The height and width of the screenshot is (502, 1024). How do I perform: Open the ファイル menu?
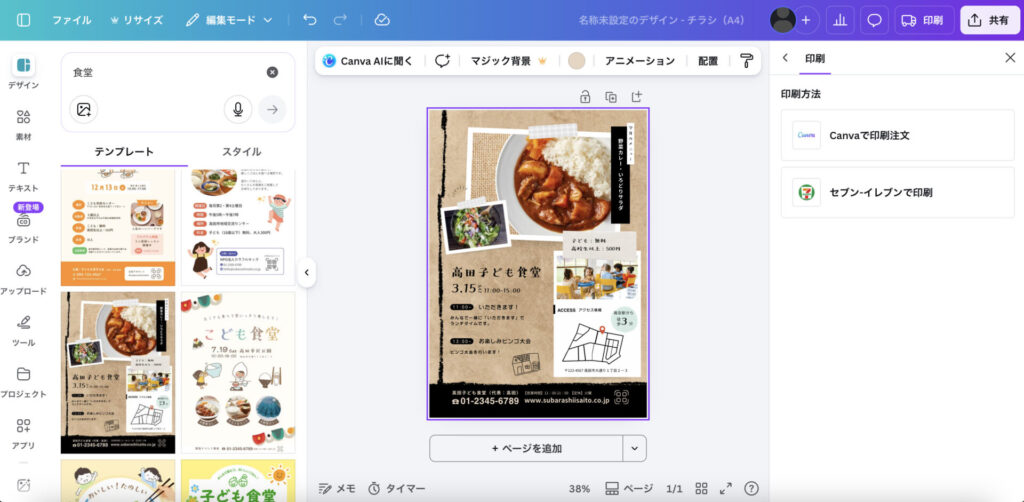[x=71, y=20]
